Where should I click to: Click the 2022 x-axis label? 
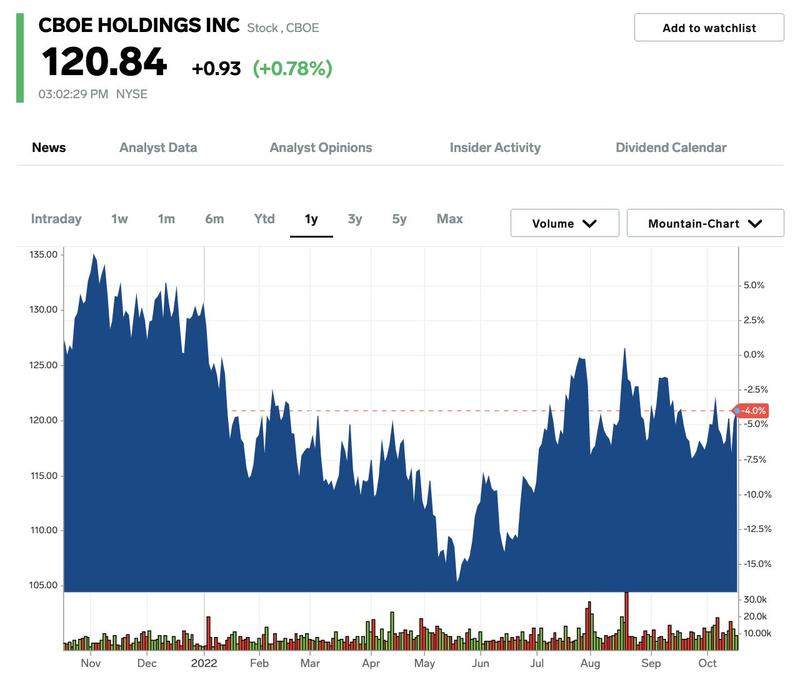204,663
